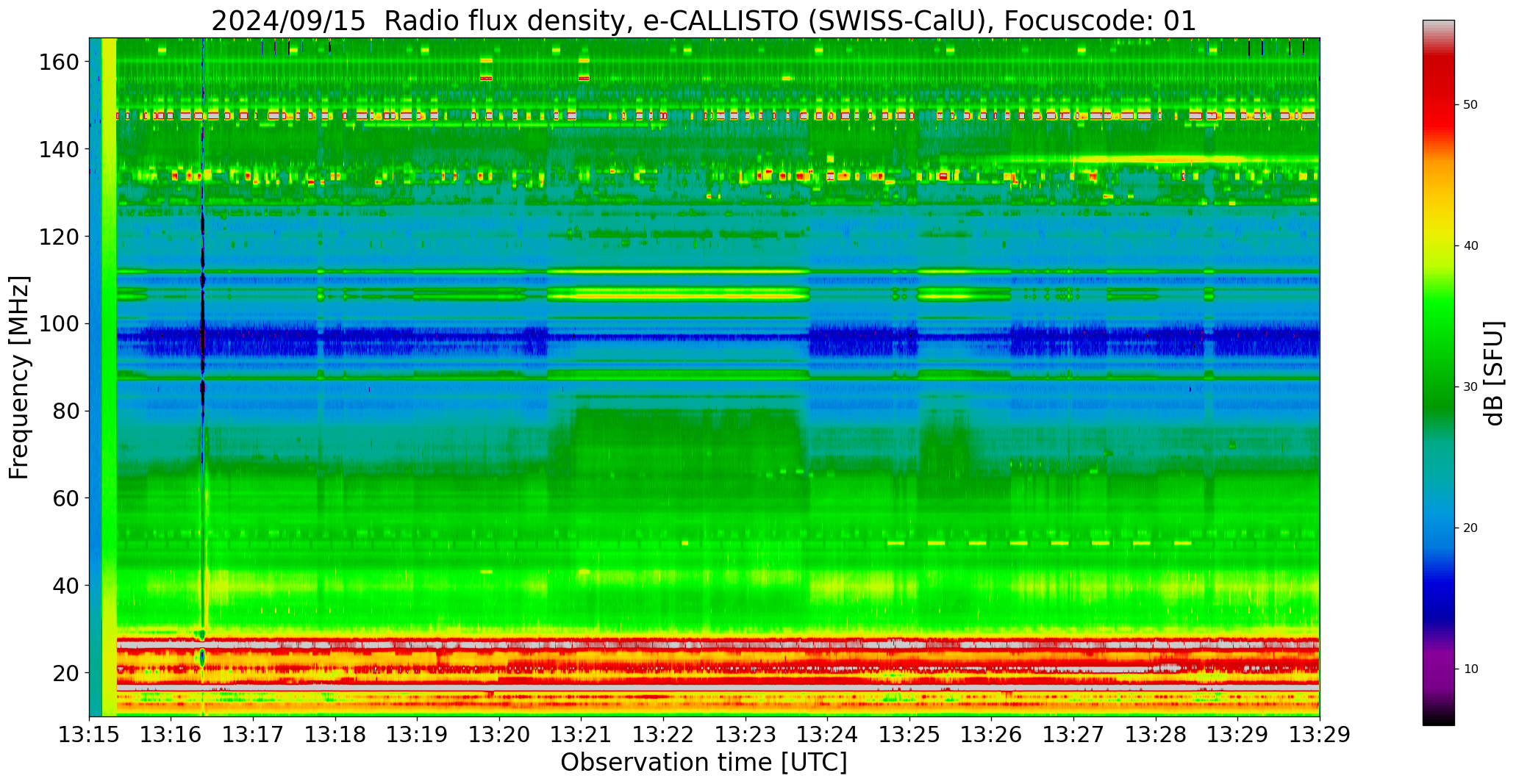Click the 100 frequency tick label
The width and height of the screenshot is (1516, 784).
click(x=59, y=324)
